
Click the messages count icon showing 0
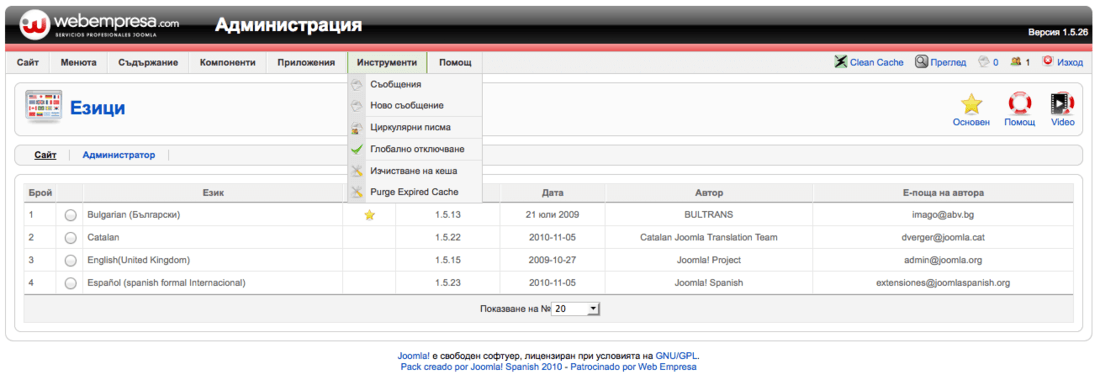coord(984,62)
